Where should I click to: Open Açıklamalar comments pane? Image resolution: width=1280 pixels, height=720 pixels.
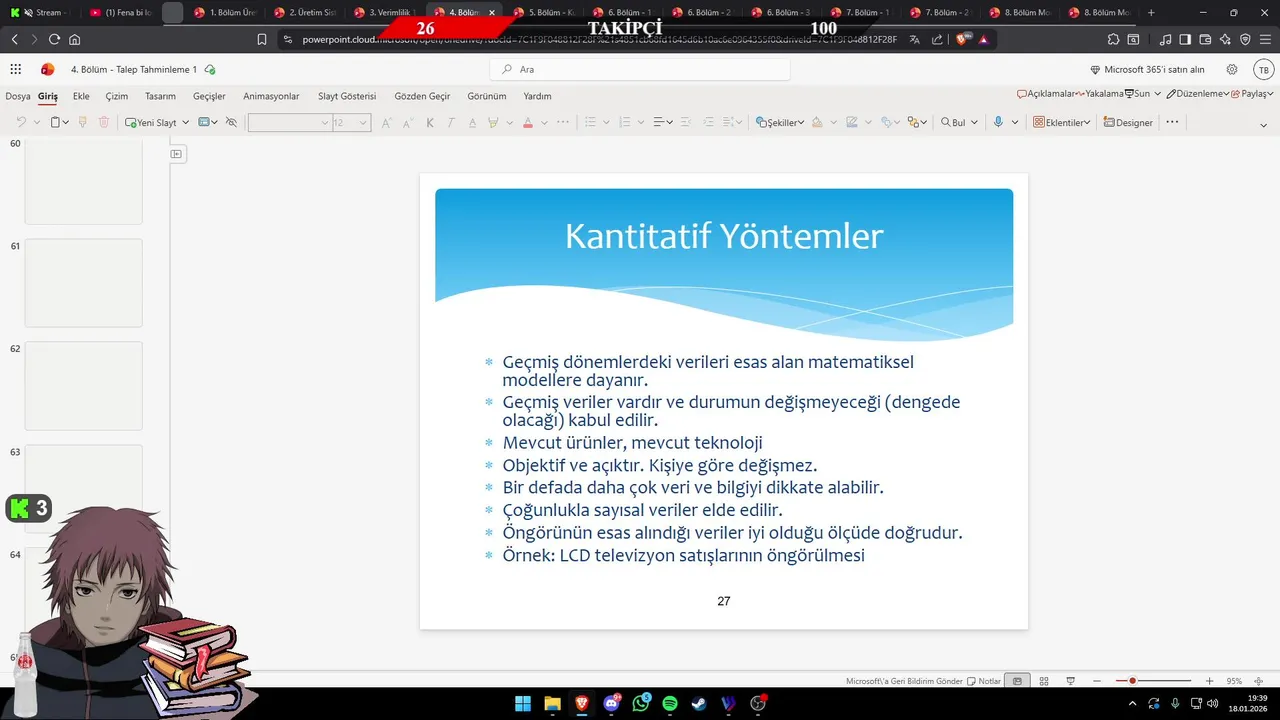(x=1046, y=93)
